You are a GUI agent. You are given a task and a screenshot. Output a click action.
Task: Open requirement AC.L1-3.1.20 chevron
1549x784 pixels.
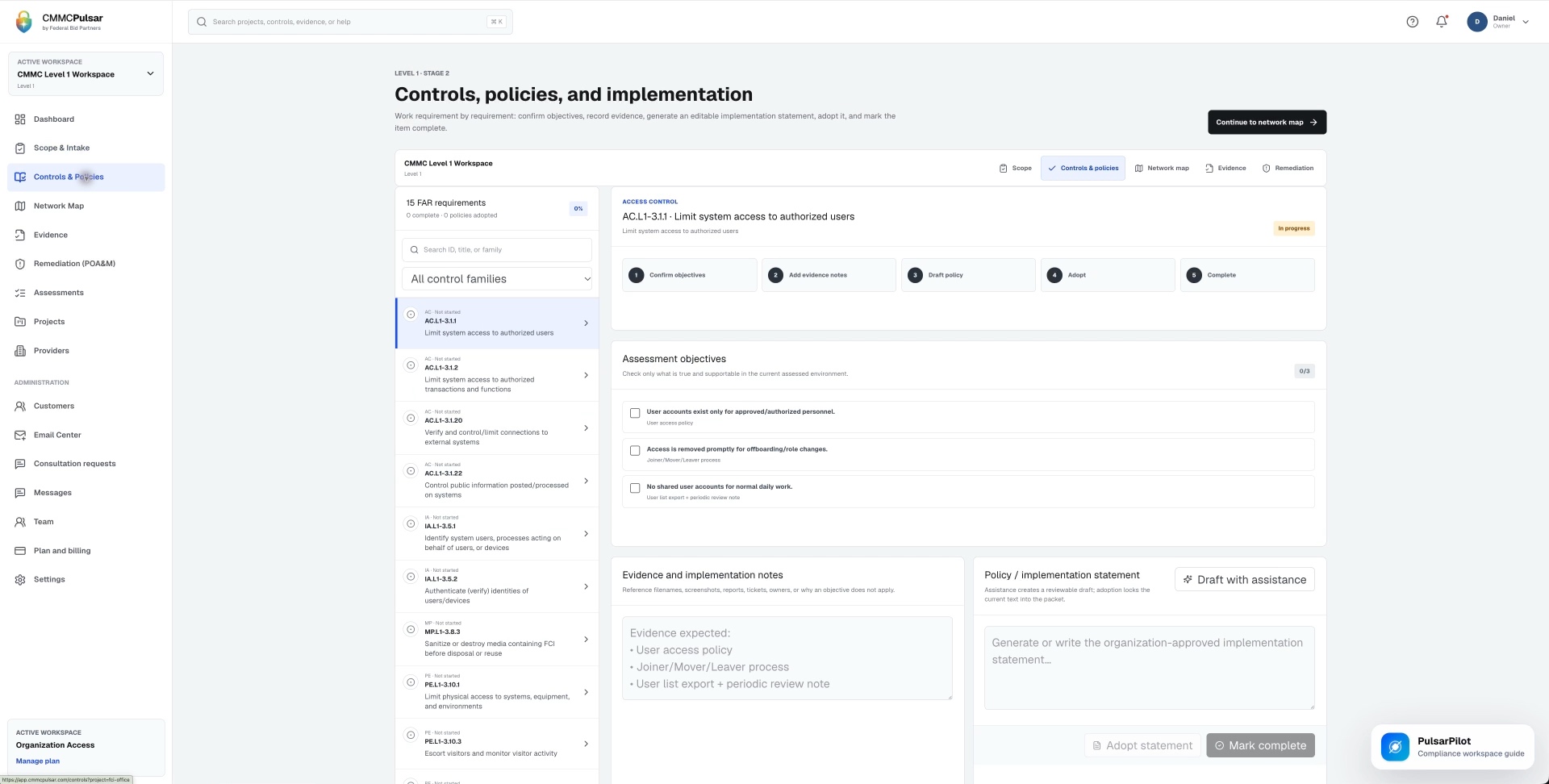point(586,428)
